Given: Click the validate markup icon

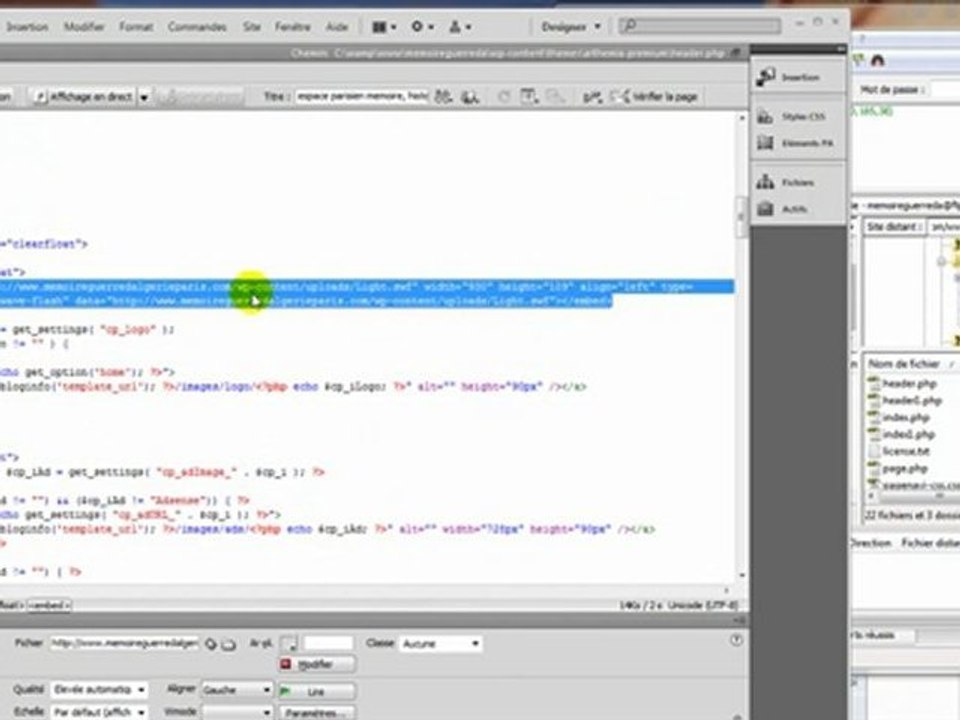Looking at the screenshot, I should [x=591, y=96].
